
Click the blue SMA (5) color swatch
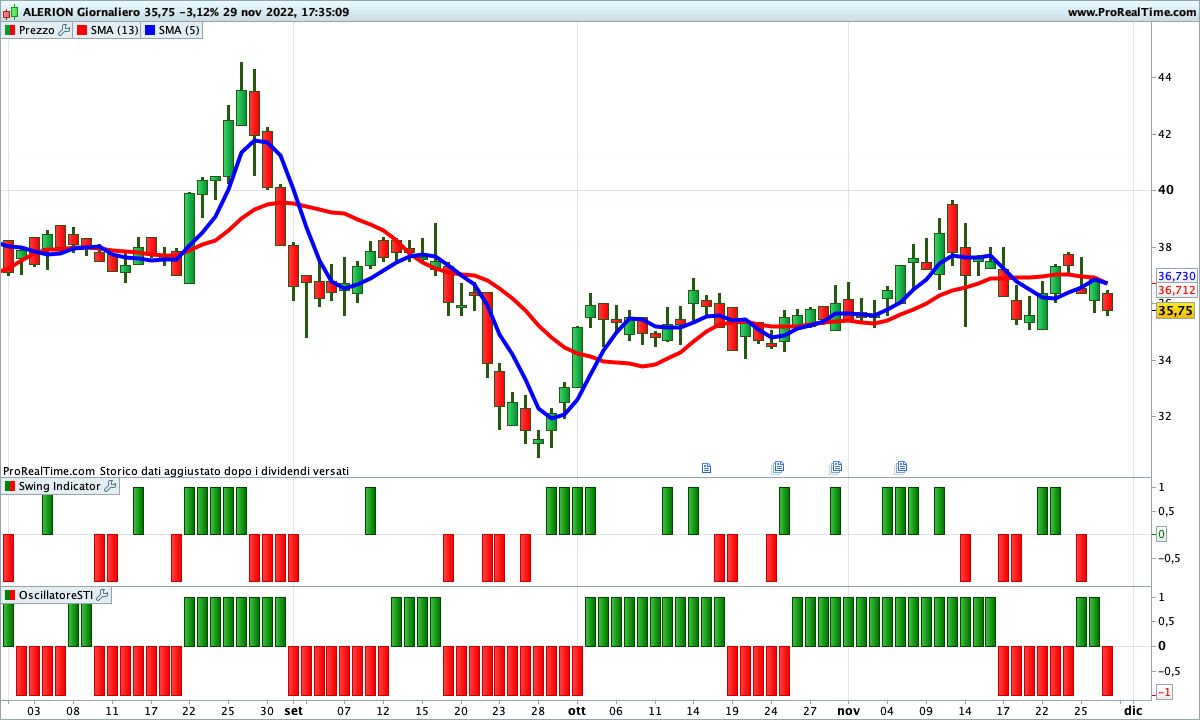(150, 30)
